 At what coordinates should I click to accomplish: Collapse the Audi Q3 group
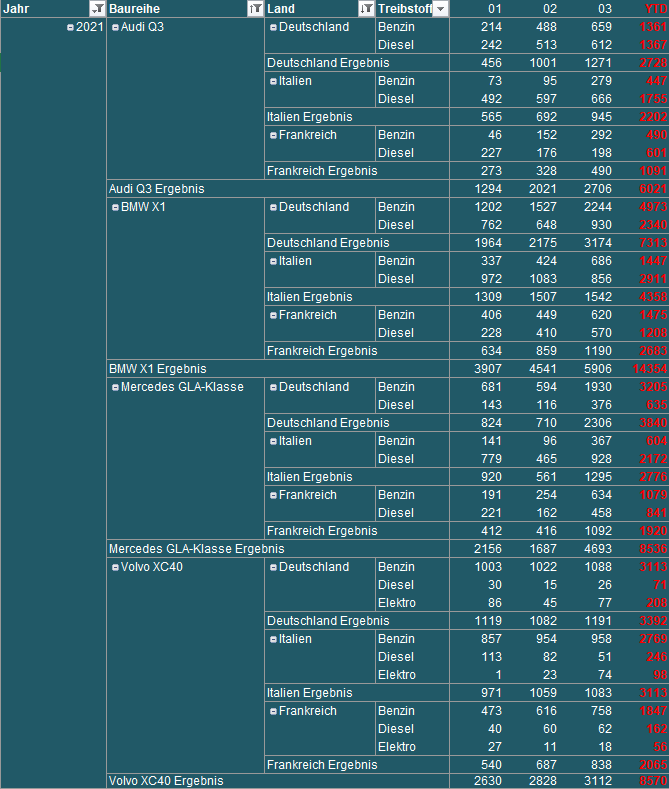115,28
